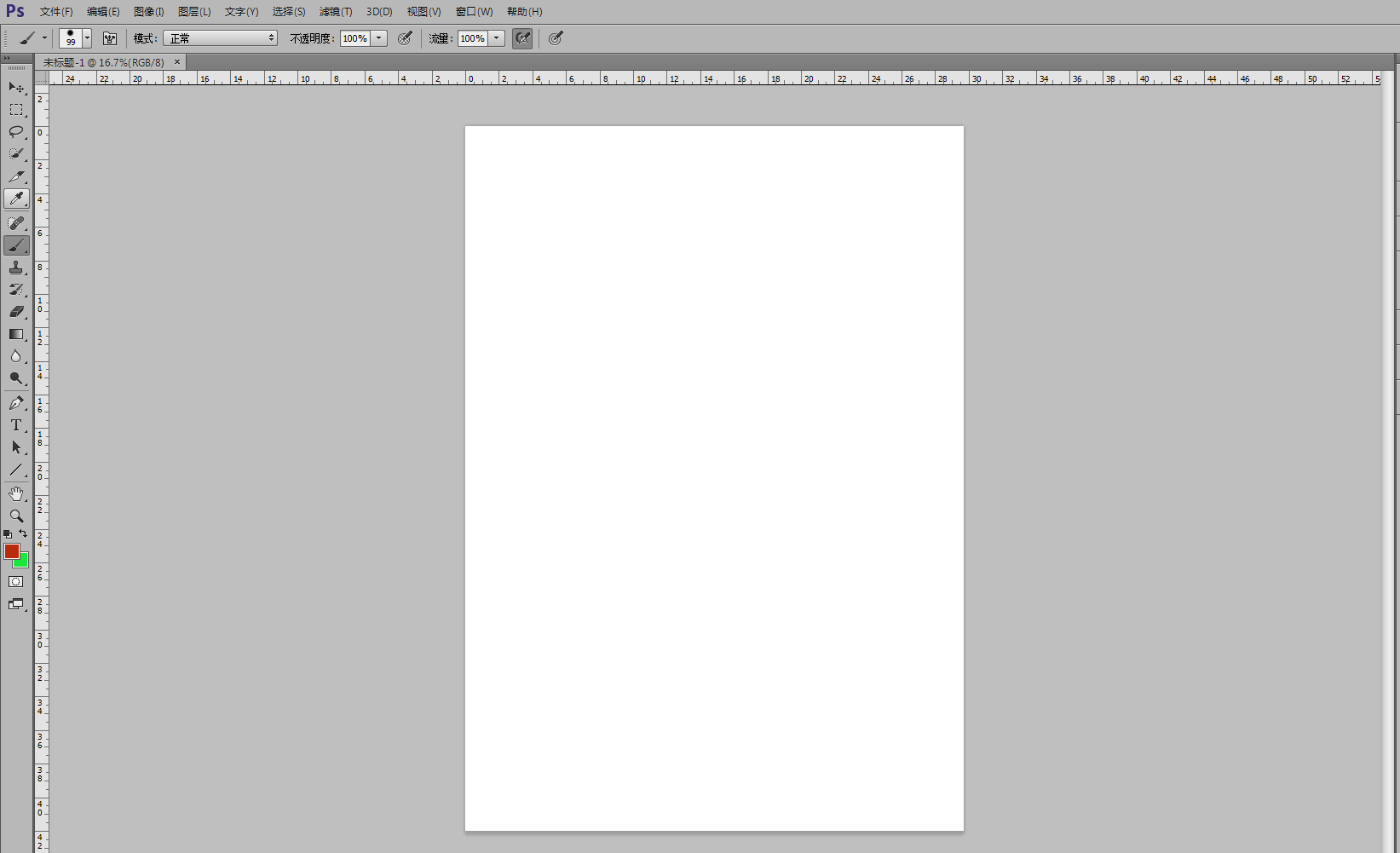Viewport: 1400px width, 853px height.
Task: Open the brush tool preset picker
Action: [33, 38]
